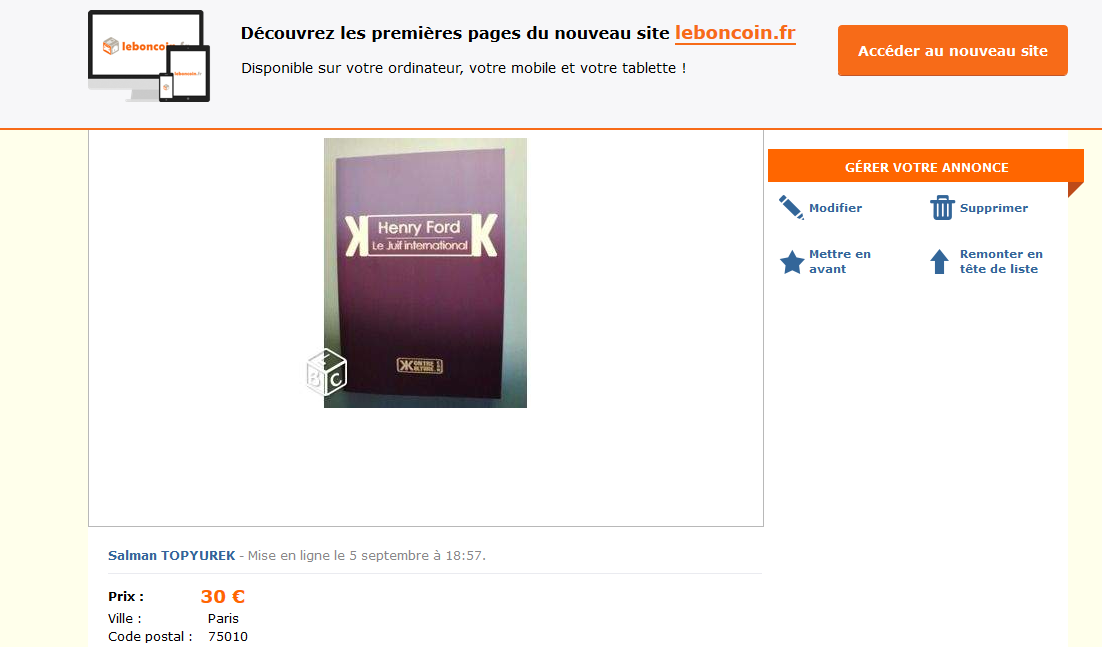Click the GÉRER VOTRE ANNONCE header
1102x647 pixels.
click(x=926, y=167)
